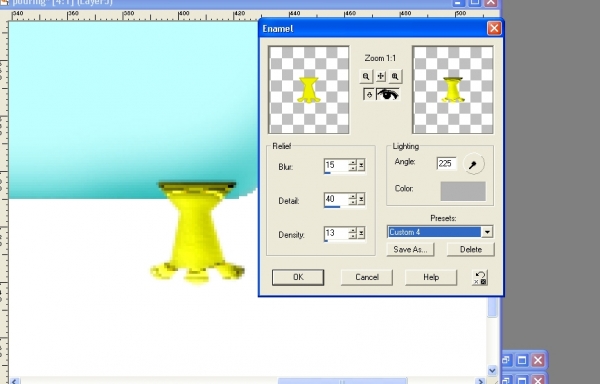Click the OK button
The image size is (600, 384).
298,277
